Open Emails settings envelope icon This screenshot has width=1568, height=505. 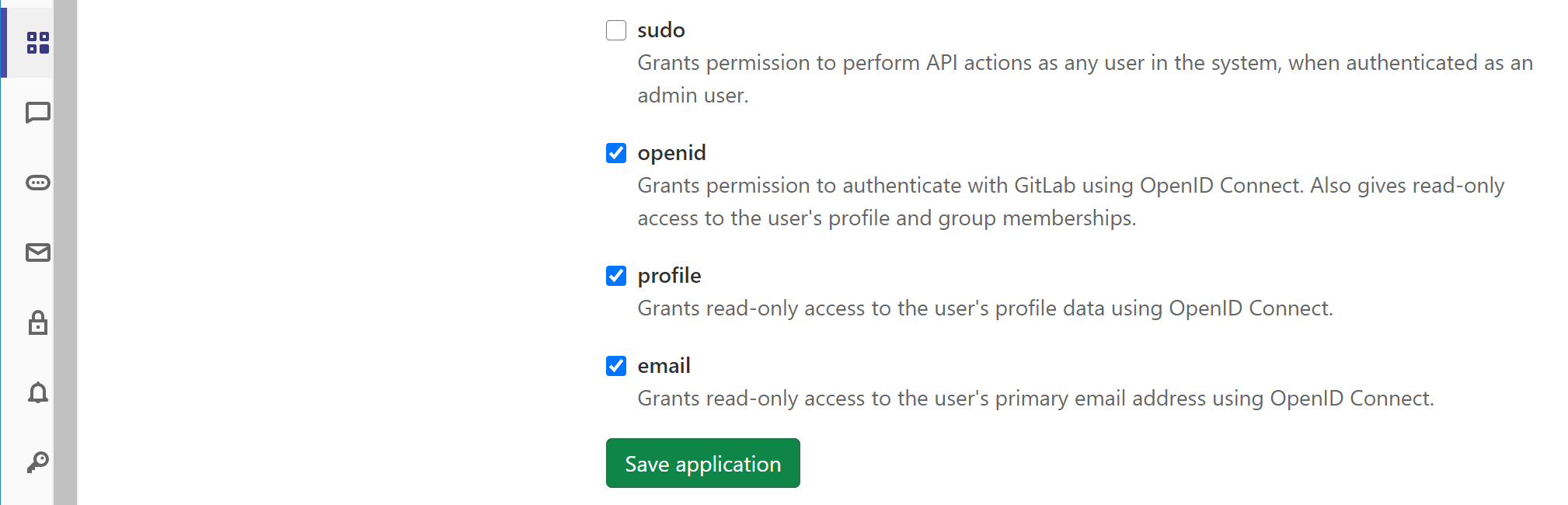(x=37, y=252)
